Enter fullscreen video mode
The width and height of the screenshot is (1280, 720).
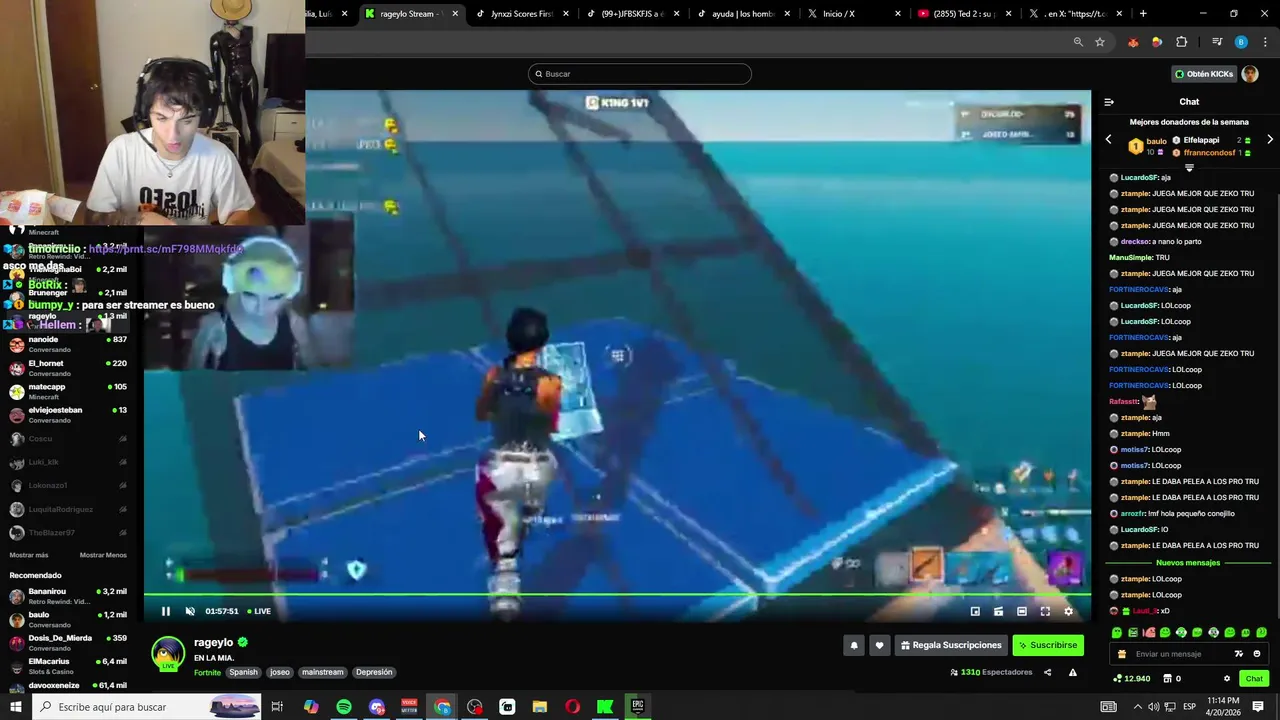[1045, 611]
